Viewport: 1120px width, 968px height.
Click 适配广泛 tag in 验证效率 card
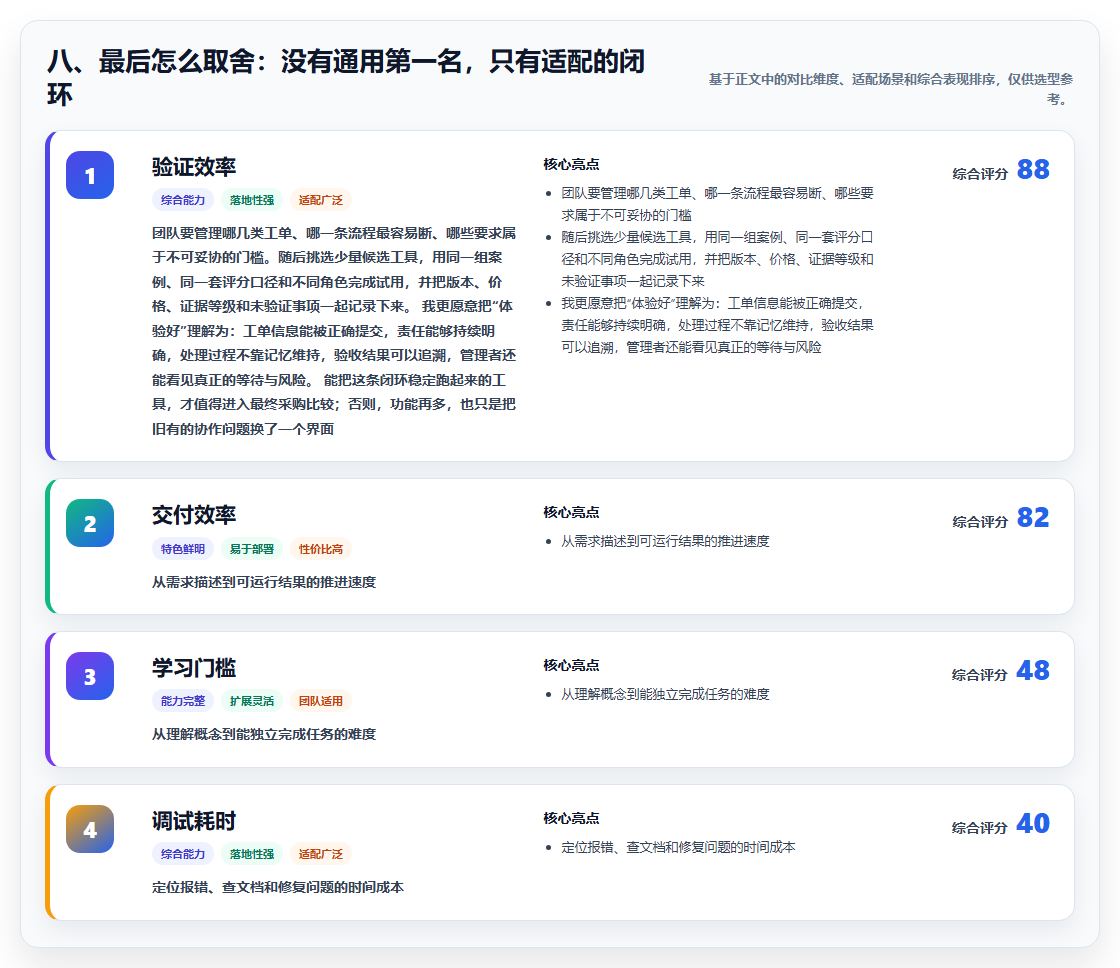coord(321,200)
